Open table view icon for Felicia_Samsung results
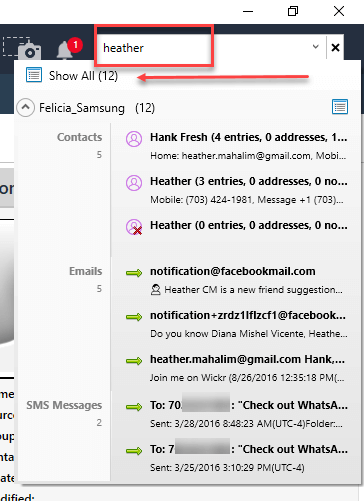 [340, 107]
